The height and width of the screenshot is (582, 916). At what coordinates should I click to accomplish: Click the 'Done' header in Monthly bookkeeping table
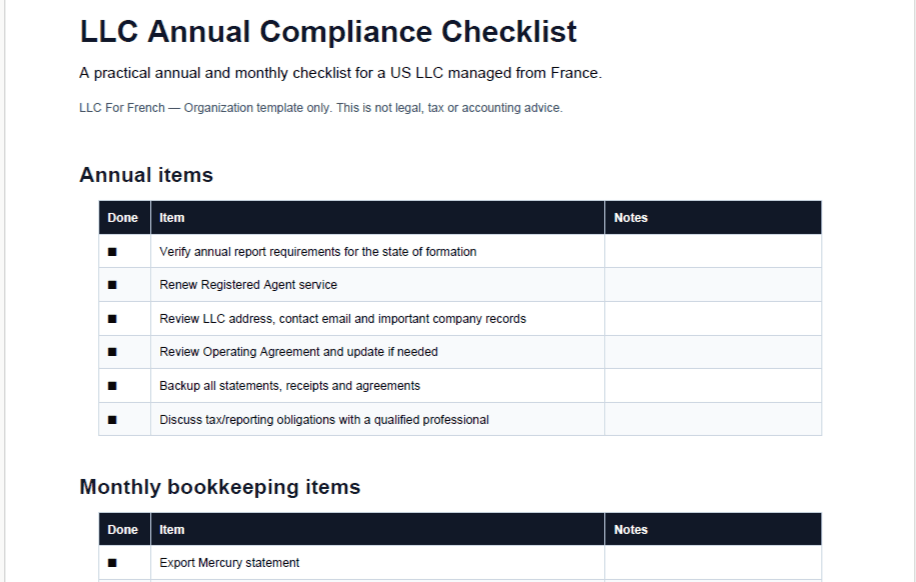(x=123, y=530)
